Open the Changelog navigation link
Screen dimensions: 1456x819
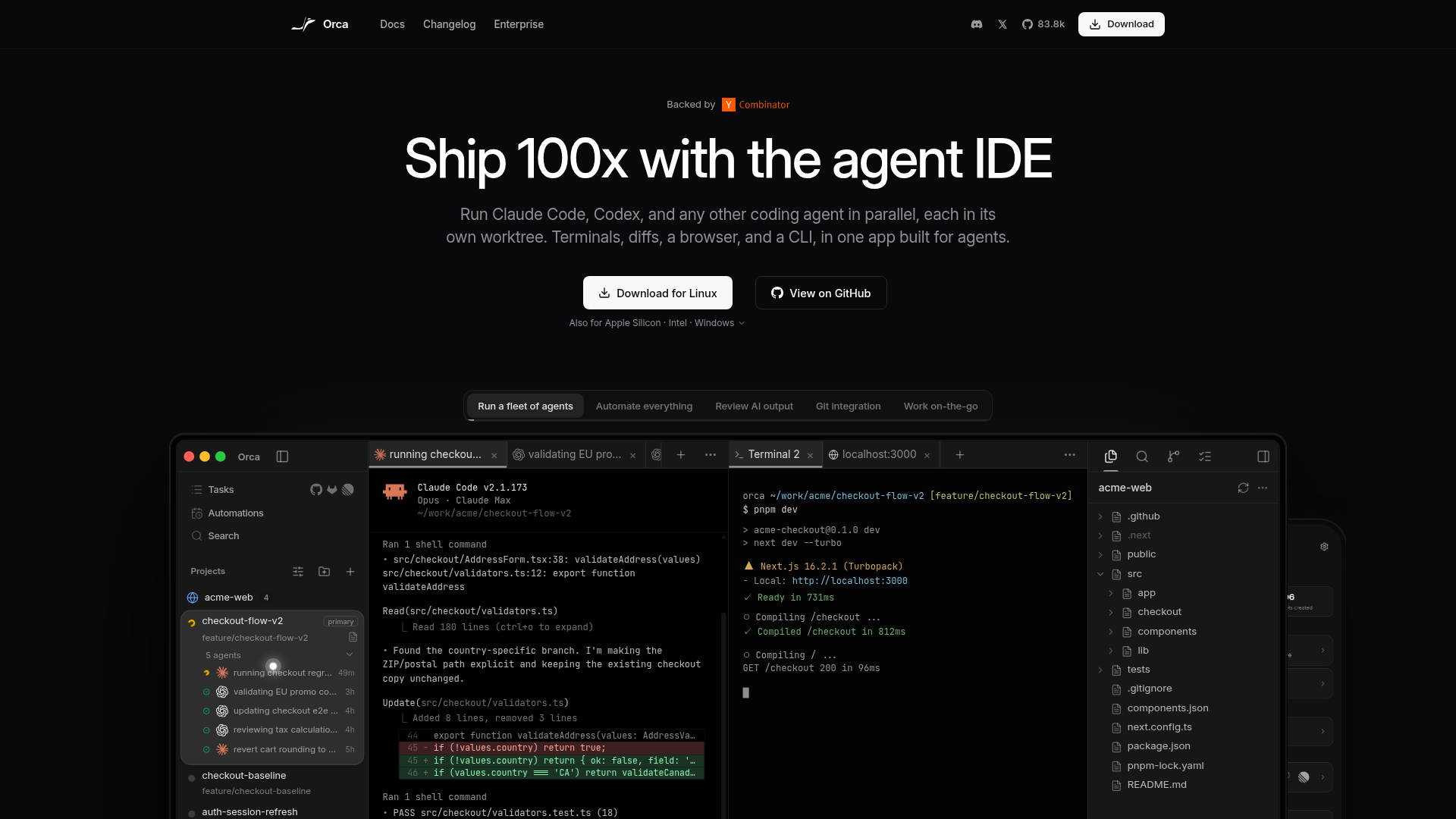[449, 24]
